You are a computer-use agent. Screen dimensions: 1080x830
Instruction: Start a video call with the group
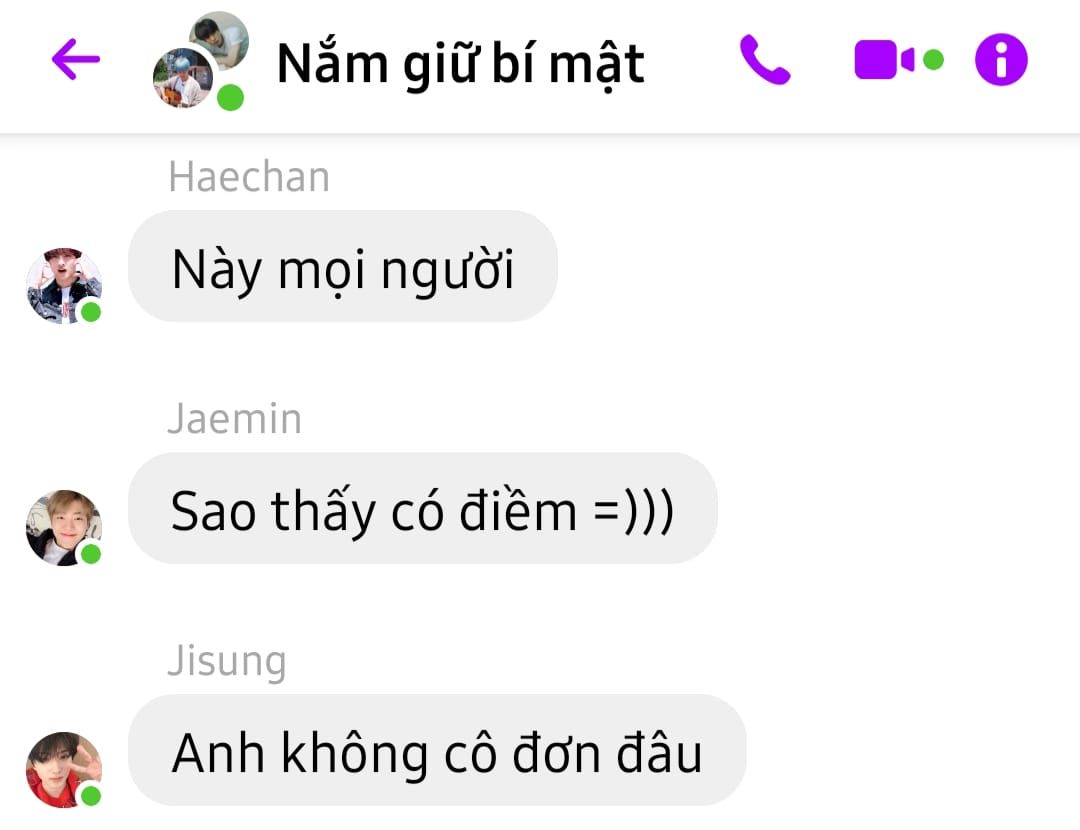[x=884, y=60]
